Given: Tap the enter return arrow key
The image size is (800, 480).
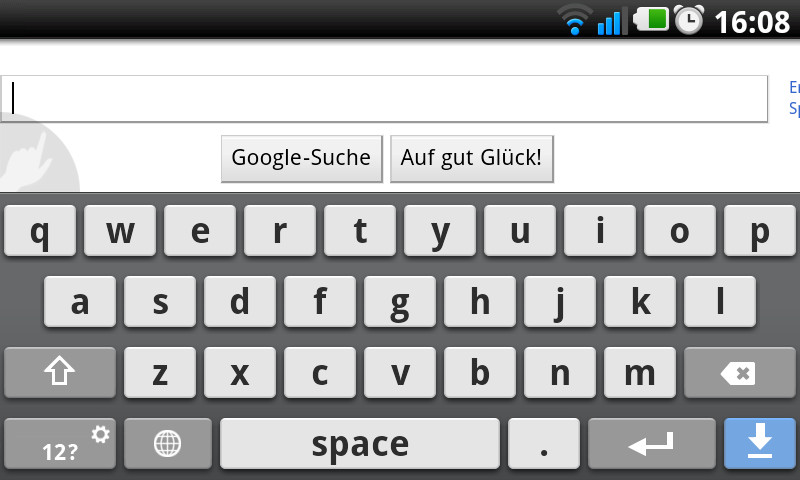Looking at the screenshot, I should pos(652,443).
